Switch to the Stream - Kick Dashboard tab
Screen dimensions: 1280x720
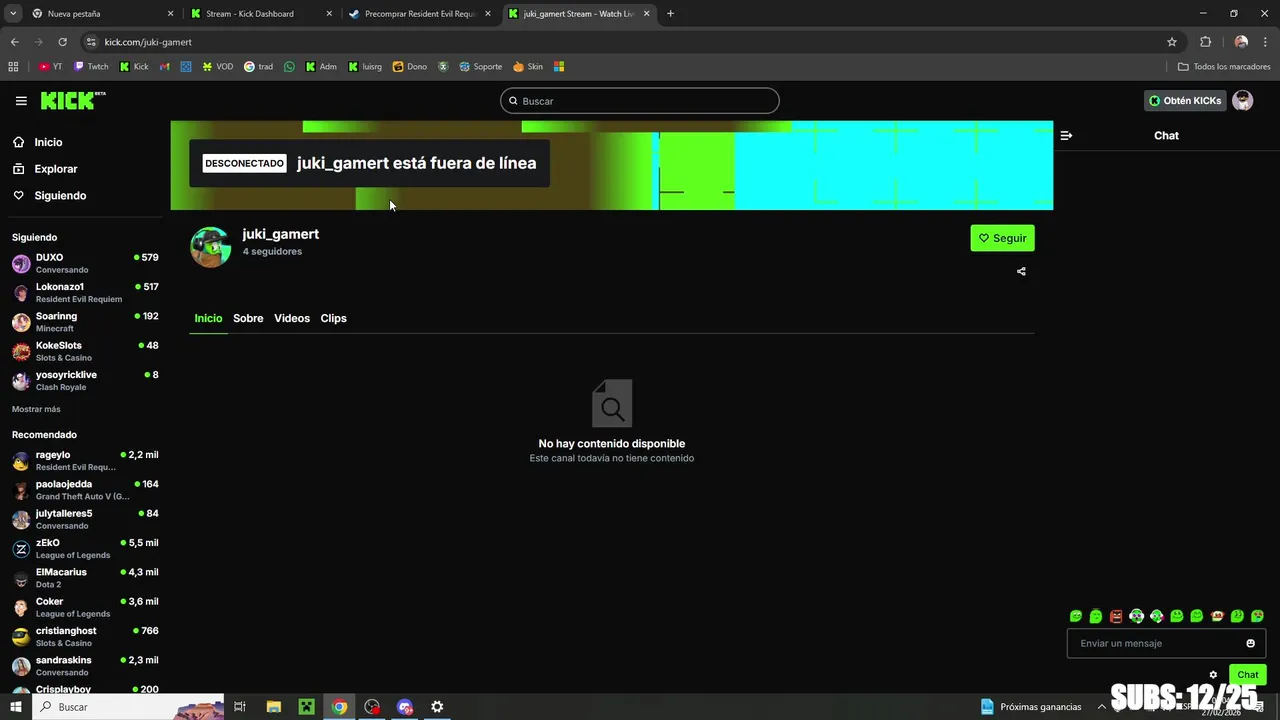tap(260, 14)
